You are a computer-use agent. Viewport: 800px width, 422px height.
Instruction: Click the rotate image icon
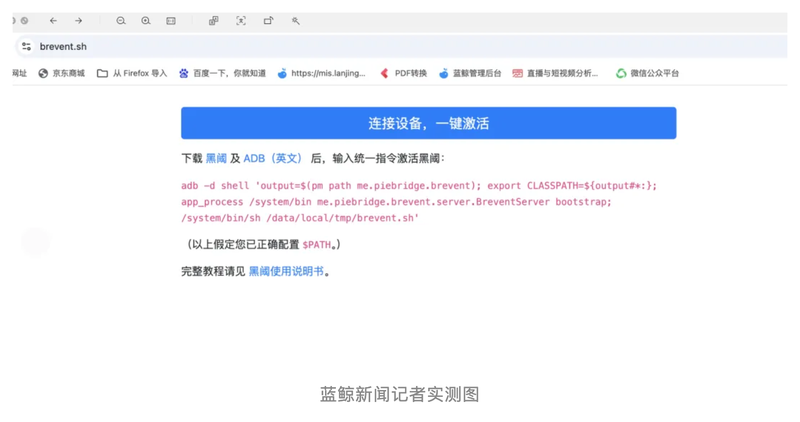(x=268, y=21)
